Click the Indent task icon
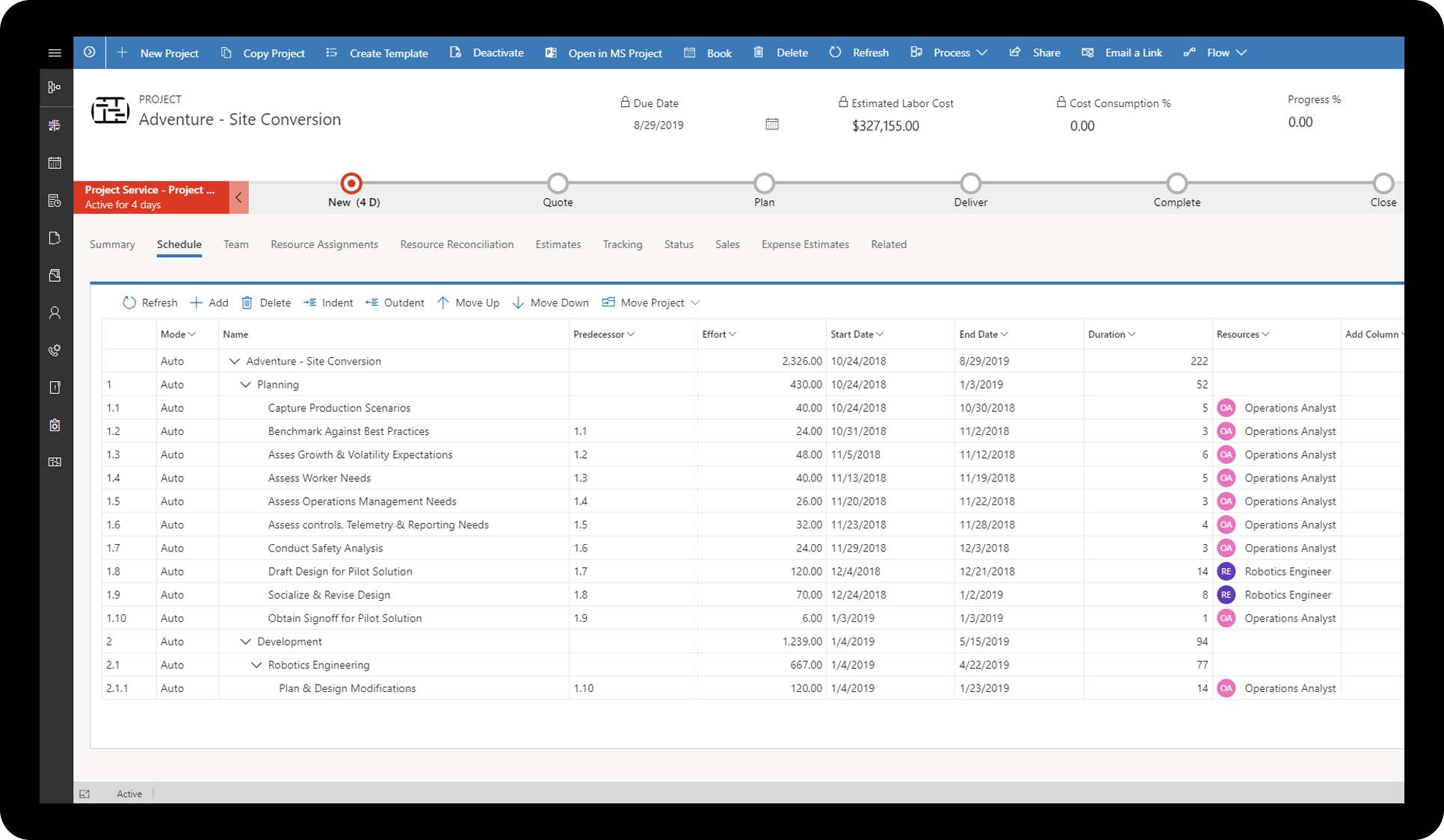1444x840 pixels. coord(309,303)
